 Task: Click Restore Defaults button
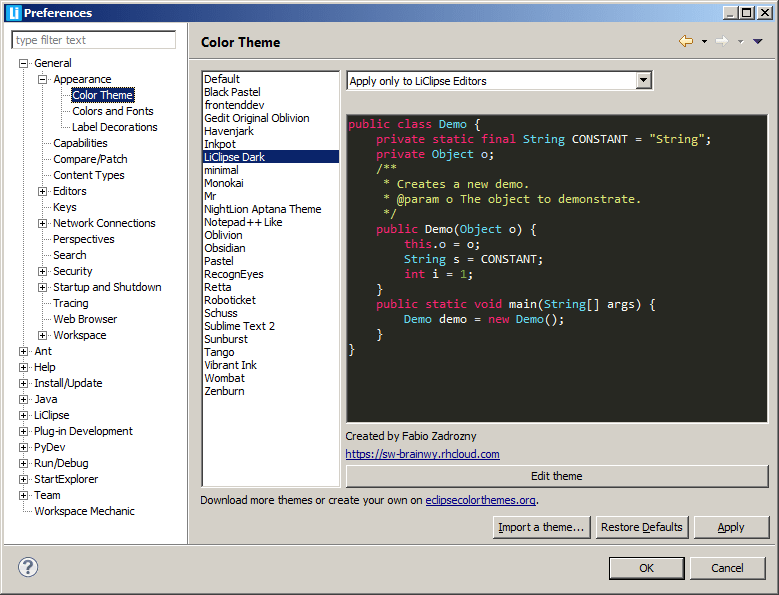pyautogui.click(x=642, y=527)
